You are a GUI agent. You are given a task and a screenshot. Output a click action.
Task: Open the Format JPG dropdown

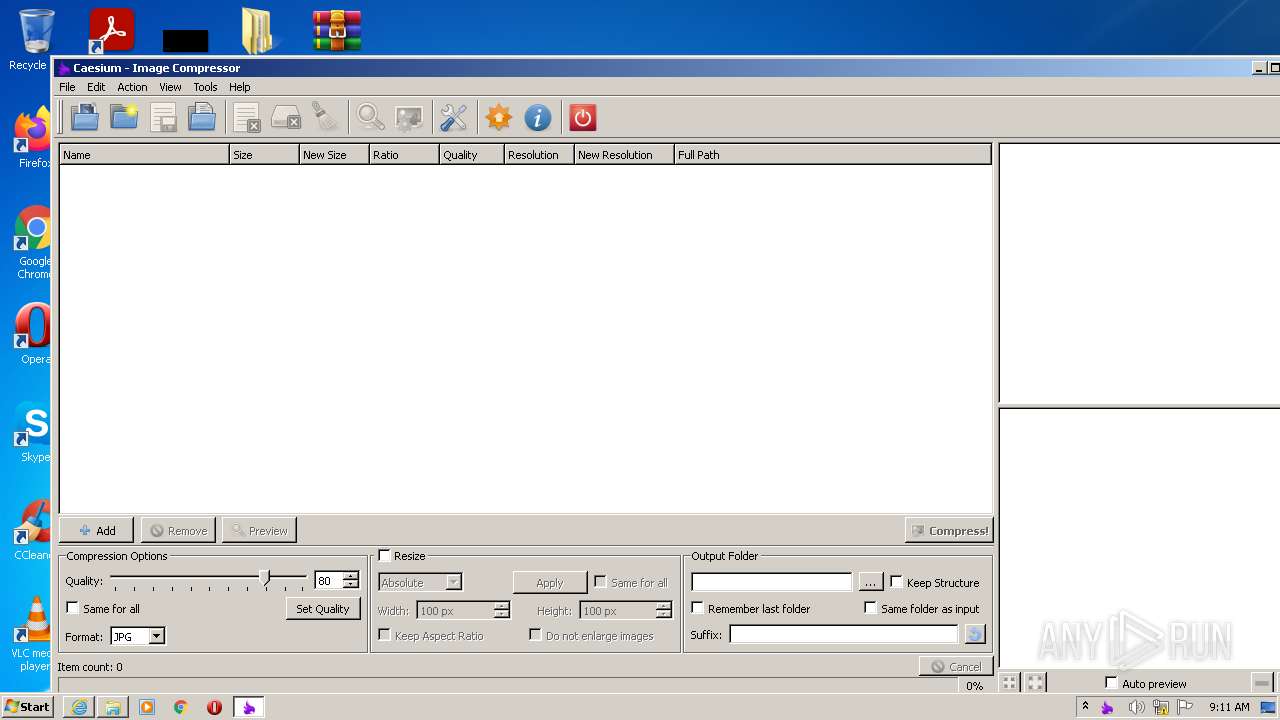(x=156, y=636)
